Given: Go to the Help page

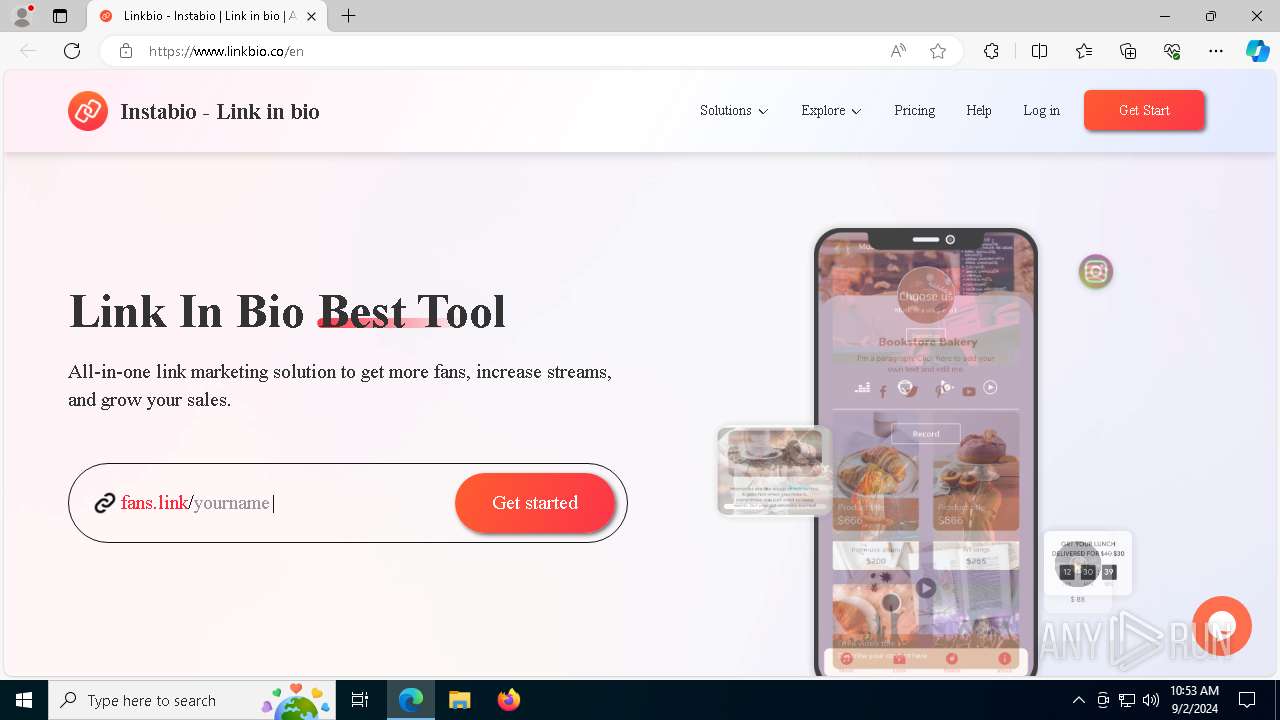Looking at the screenshot, I should click(x=979, y=111).
